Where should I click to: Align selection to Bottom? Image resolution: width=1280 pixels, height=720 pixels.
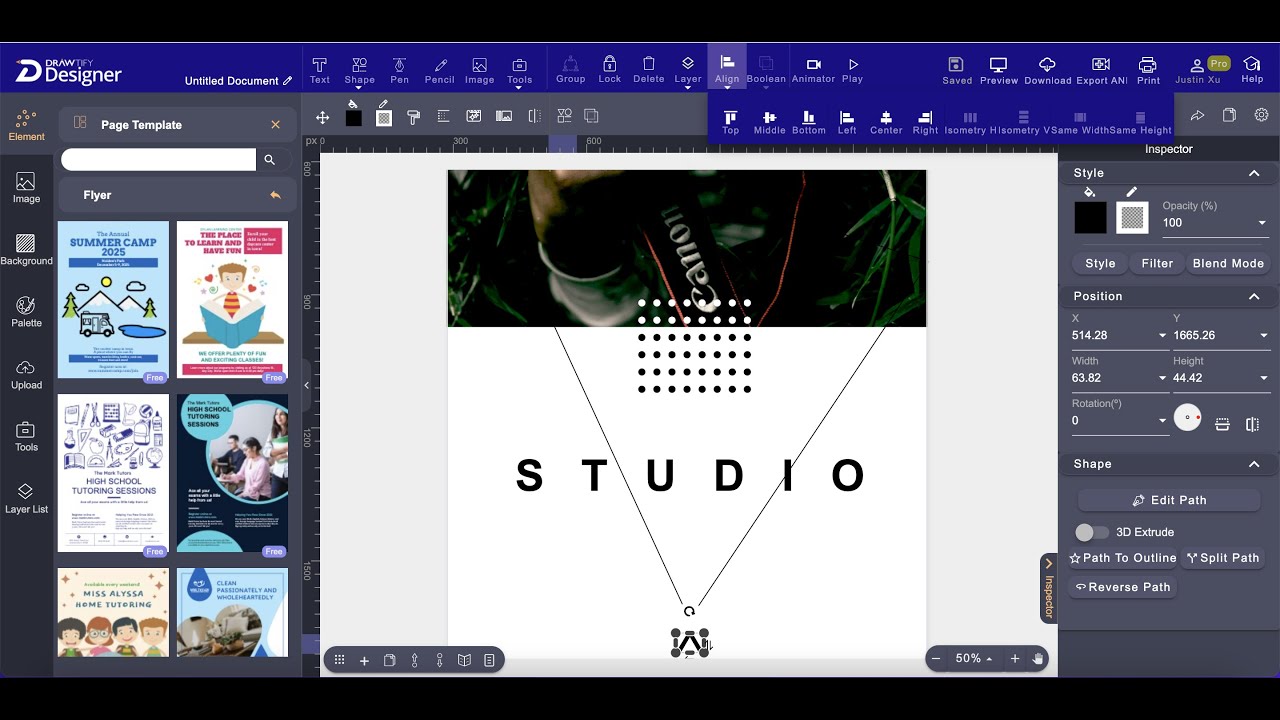pos(808,123)
